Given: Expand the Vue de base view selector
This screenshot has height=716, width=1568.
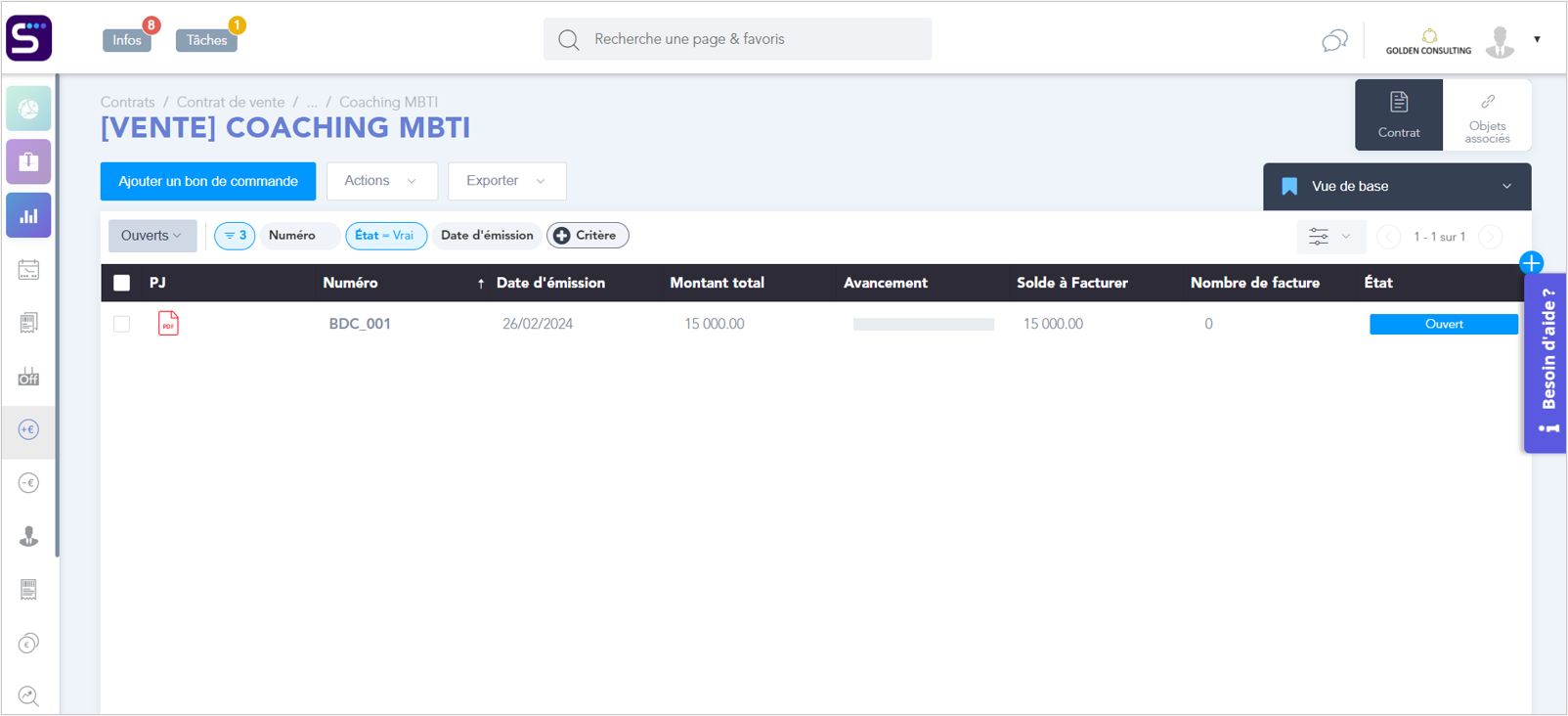Looking at the screenshot, I should click(1397, 187).
